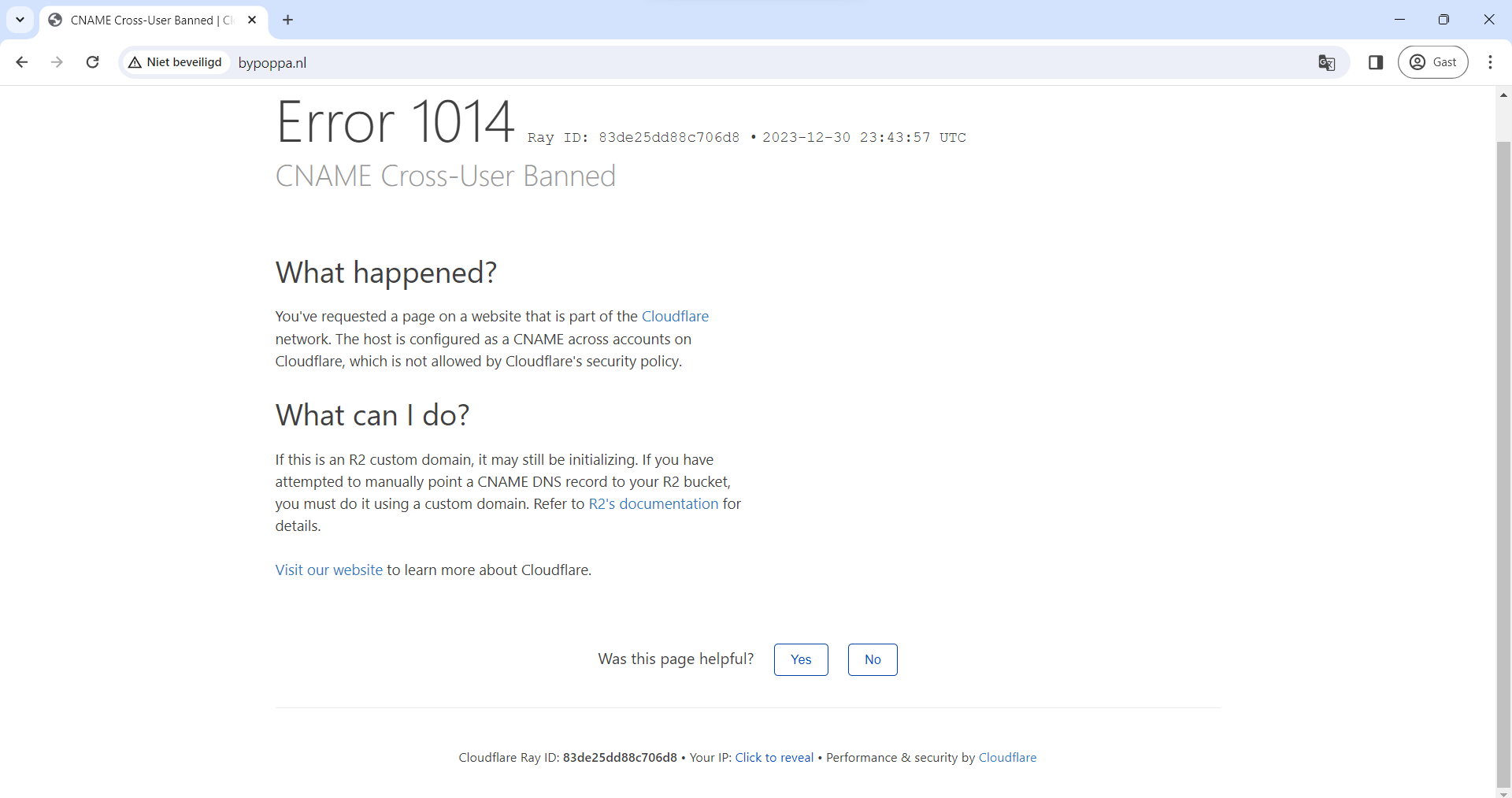
Task: Click the What happened? heading
Action: [386, 273]
